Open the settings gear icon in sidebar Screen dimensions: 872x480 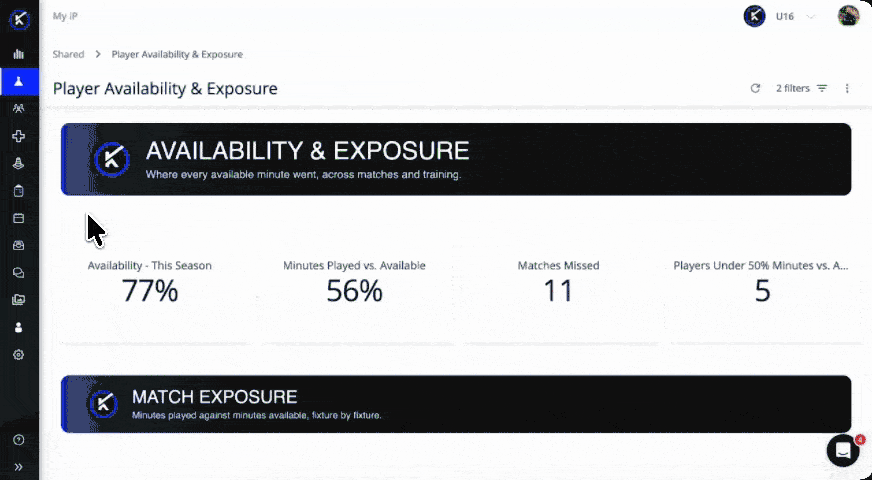(x=19, y=354)
